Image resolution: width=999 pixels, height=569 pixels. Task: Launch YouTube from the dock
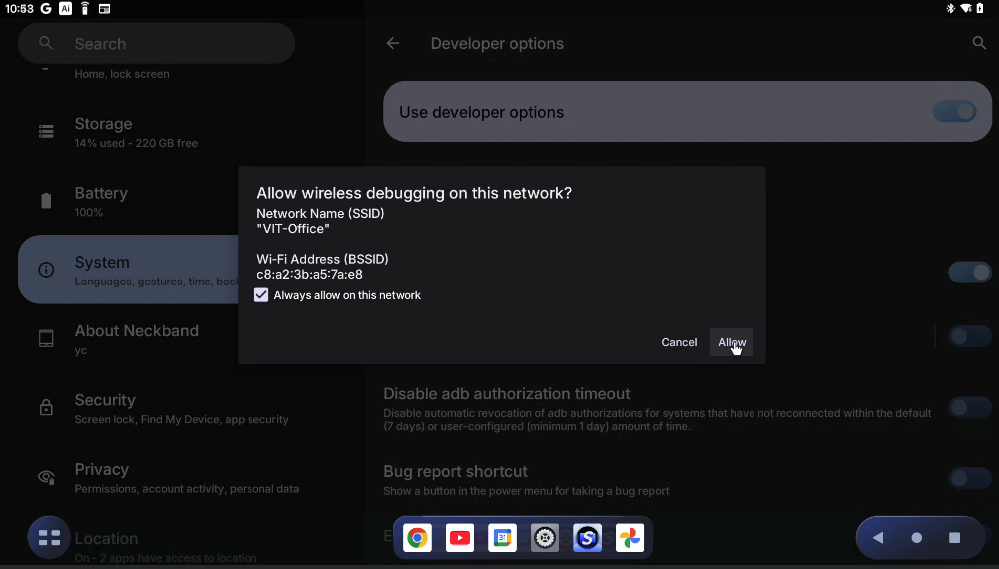(460, 538)
